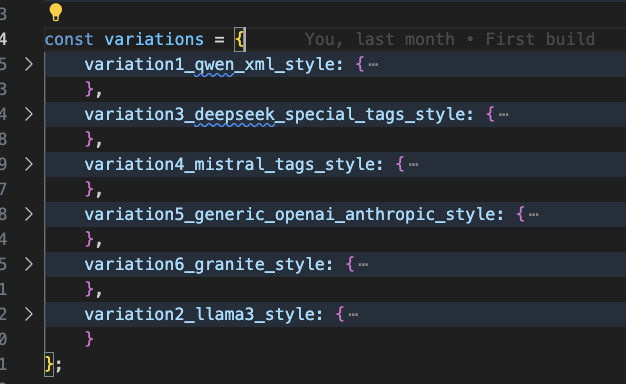Viewport: 626px width, 384px height.
Task: Click folded ellipsis after variation2_llama3_style
Action: pyautogui.click(x=353, y=315)
